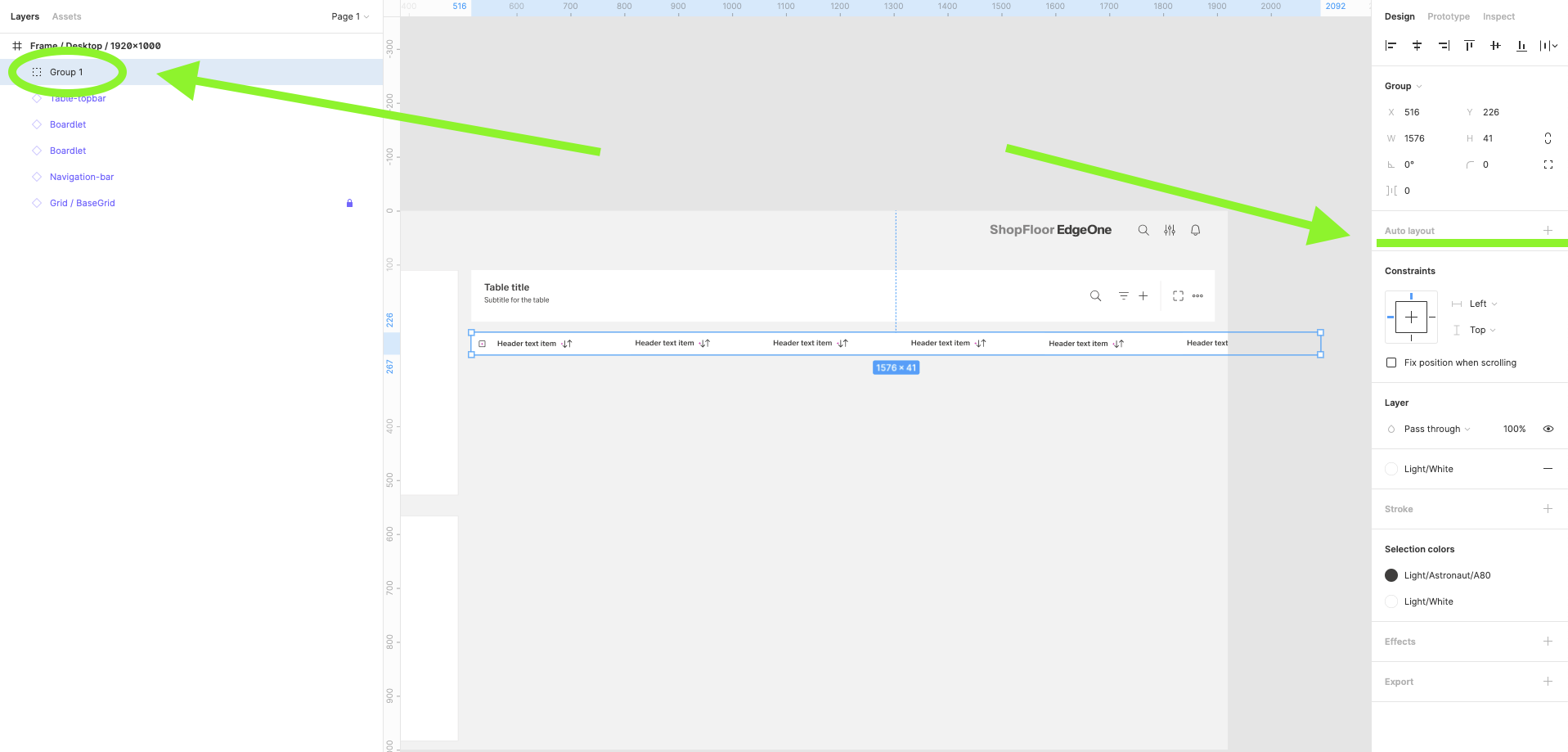The image size is (1568, 752).
Task: Enable Fix position when scrolling checkbox
Action: coord(1391,362)
